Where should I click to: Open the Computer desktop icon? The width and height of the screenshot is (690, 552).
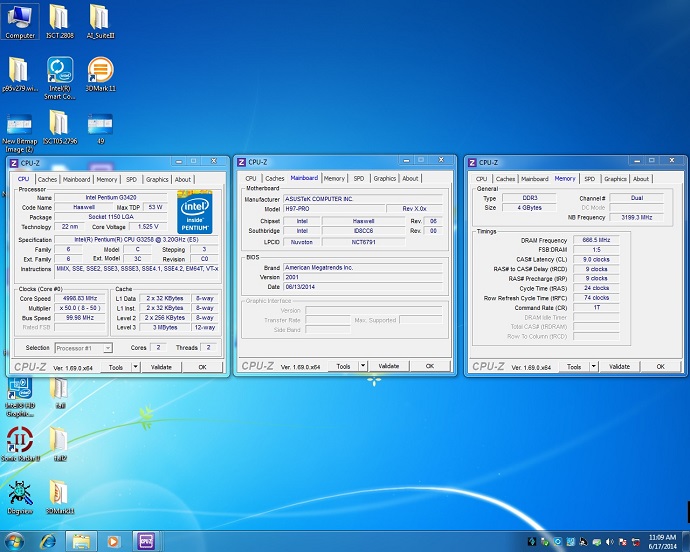coord(20,21)
